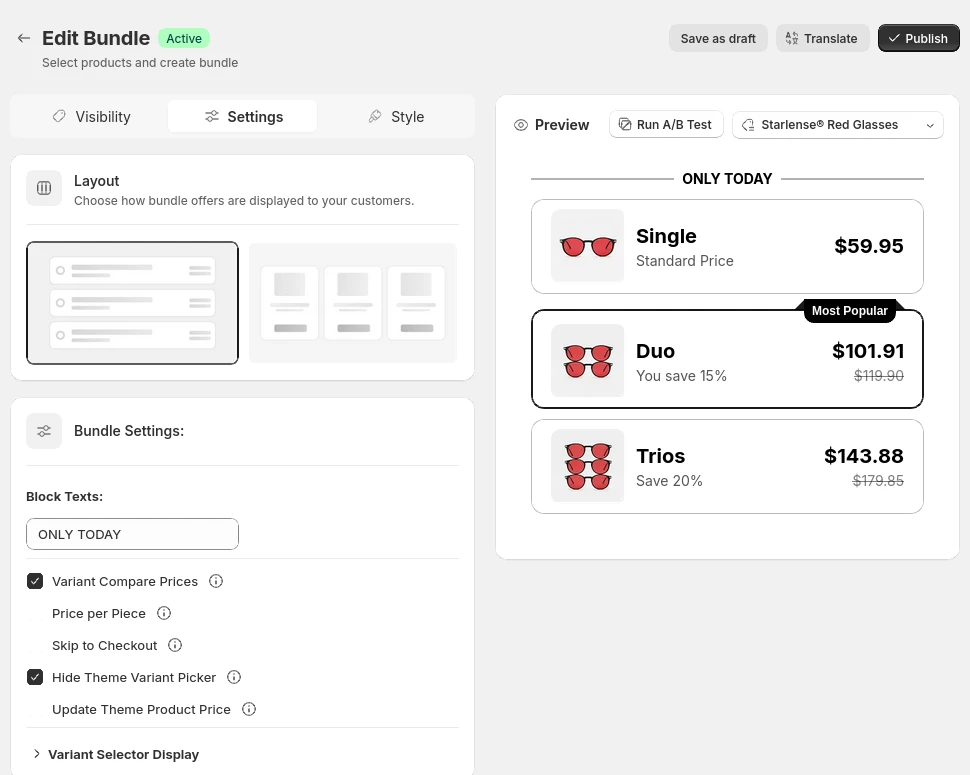Image resolution: width=970 pixels, height=775 pixels.
Task: Click the $143.88 price
Action: [864, 456]
